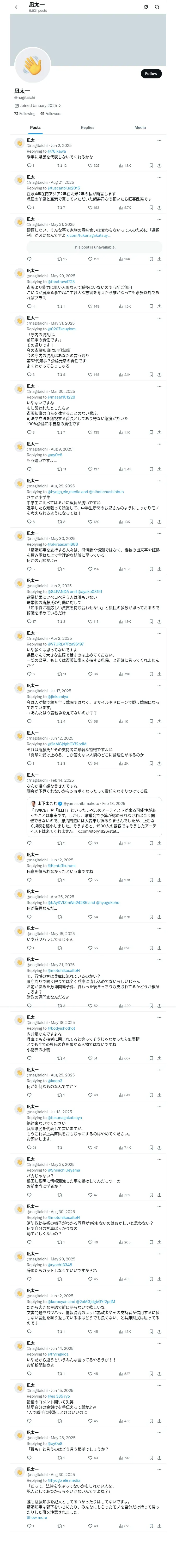Repost the Mar 30, 2025 post
176x1568 pixels.
click(59, 432)
